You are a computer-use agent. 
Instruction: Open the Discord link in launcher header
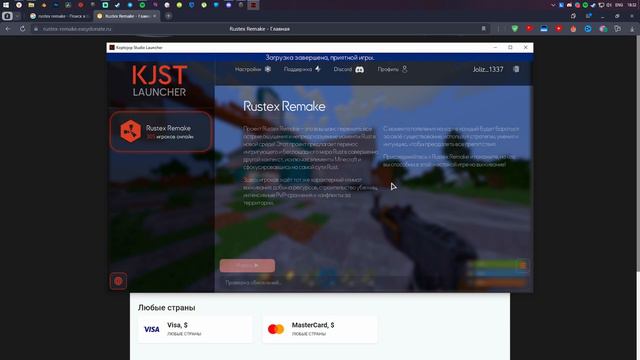[x=348, y=69]
